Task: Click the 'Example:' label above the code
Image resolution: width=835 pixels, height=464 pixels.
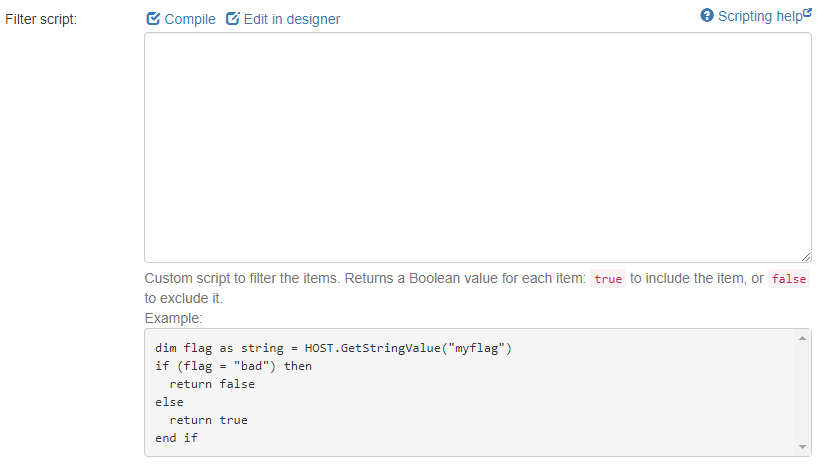Action: tap(173, 318)
